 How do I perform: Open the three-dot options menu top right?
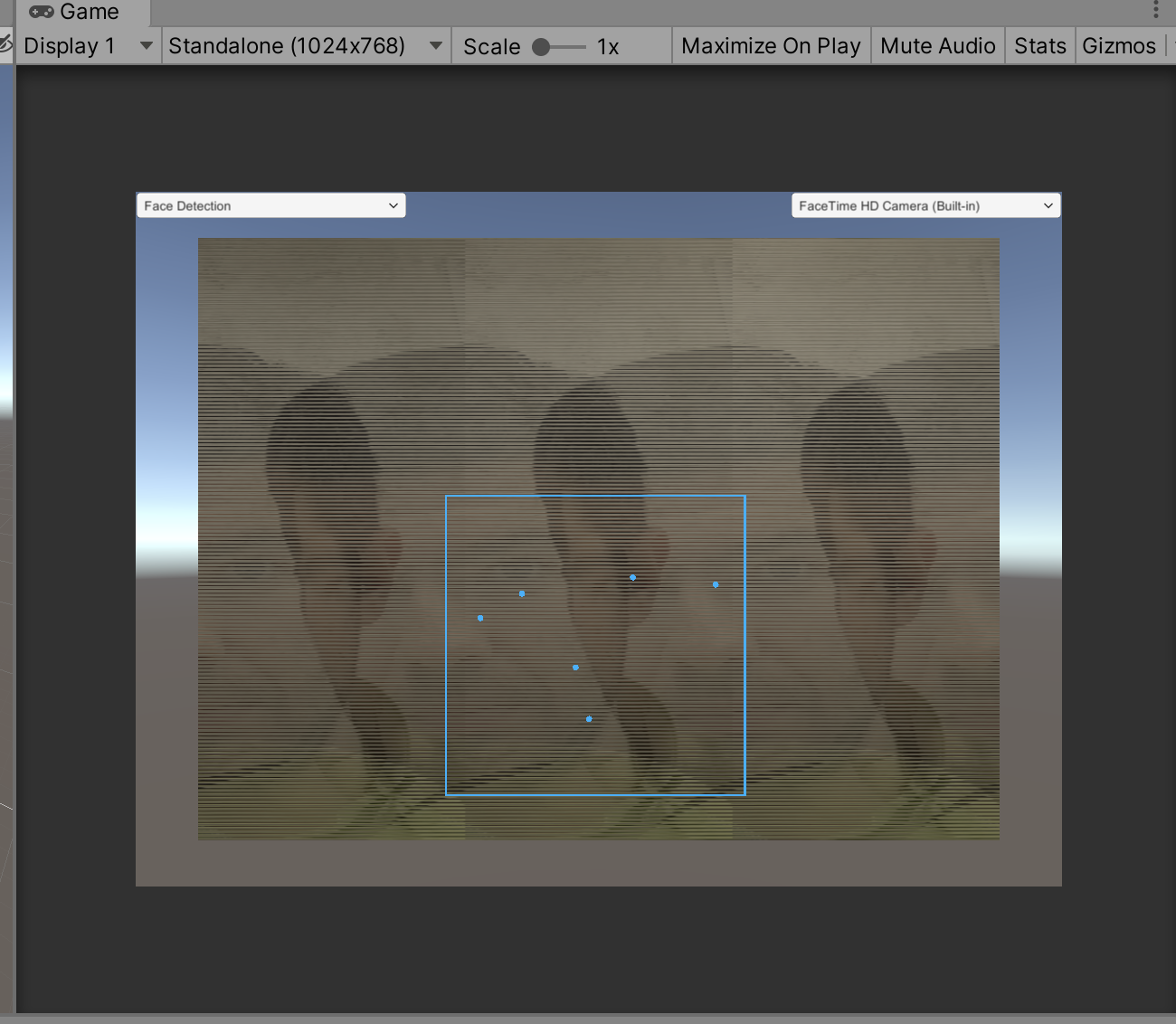1155,9
